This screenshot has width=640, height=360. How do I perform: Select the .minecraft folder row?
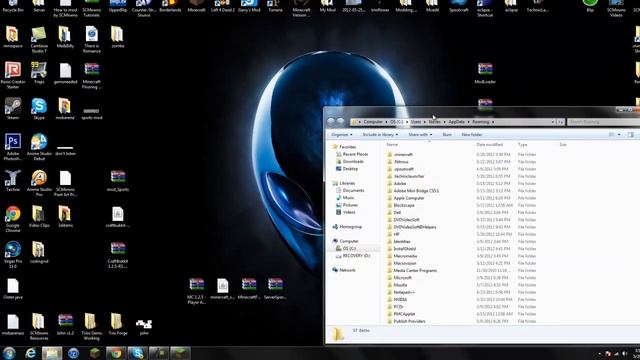[461, 154]
